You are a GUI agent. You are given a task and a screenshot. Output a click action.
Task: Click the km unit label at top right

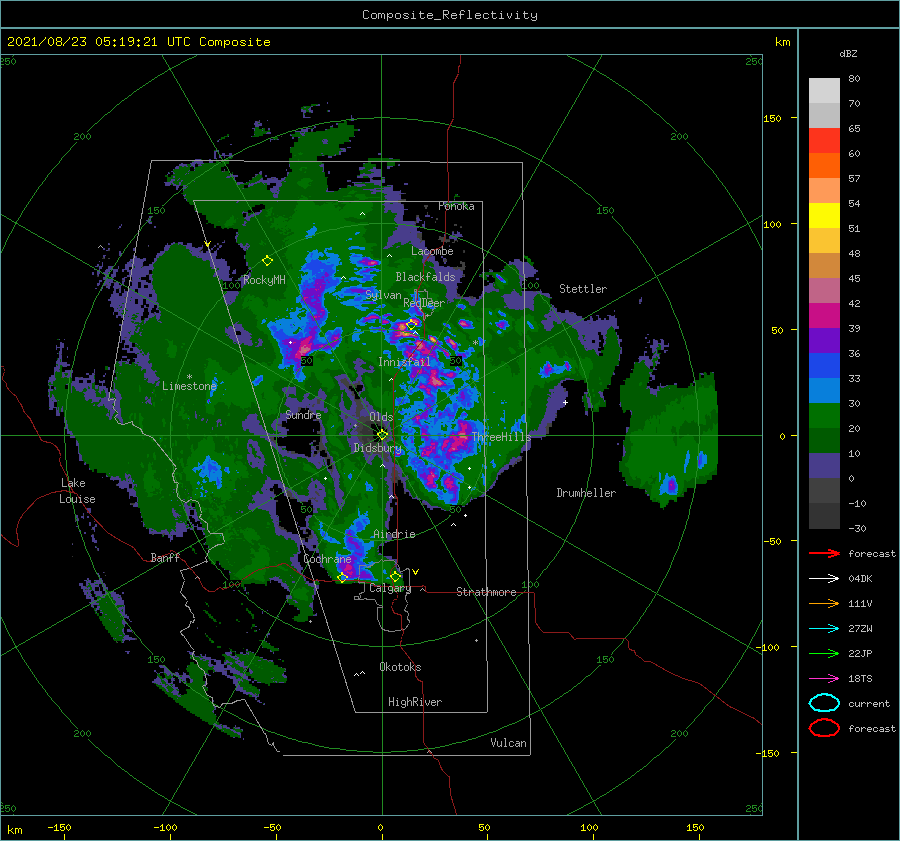[x=782, y=42]
